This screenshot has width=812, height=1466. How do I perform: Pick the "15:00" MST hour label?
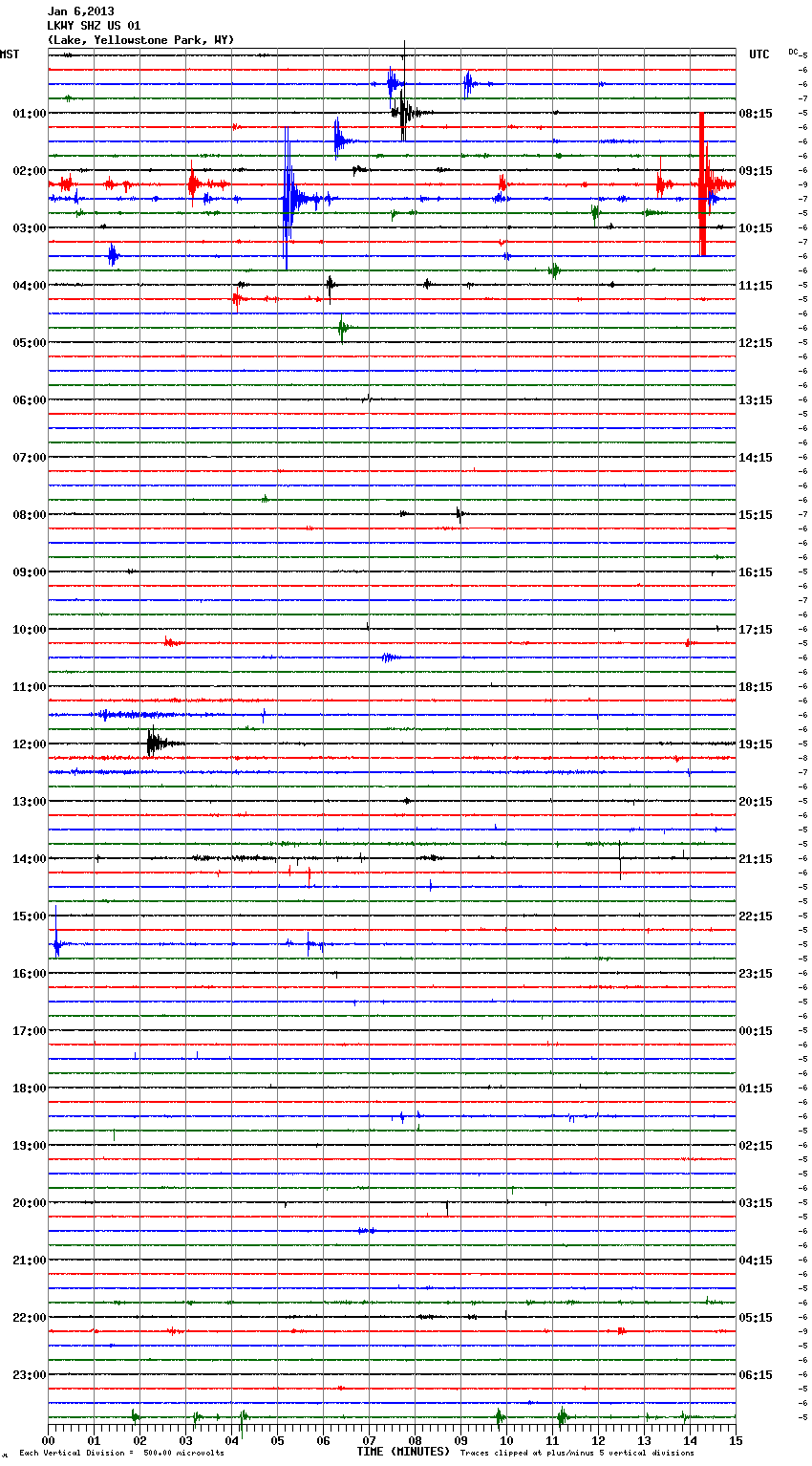pyautogui.click(x=30, y=916)
